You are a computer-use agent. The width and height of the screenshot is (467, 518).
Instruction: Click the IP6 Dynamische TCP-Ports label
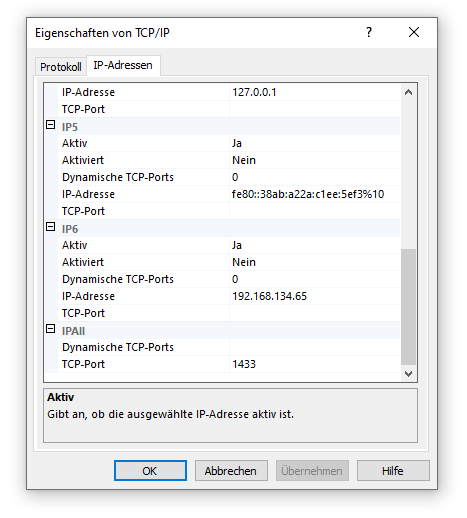(118, 279)
